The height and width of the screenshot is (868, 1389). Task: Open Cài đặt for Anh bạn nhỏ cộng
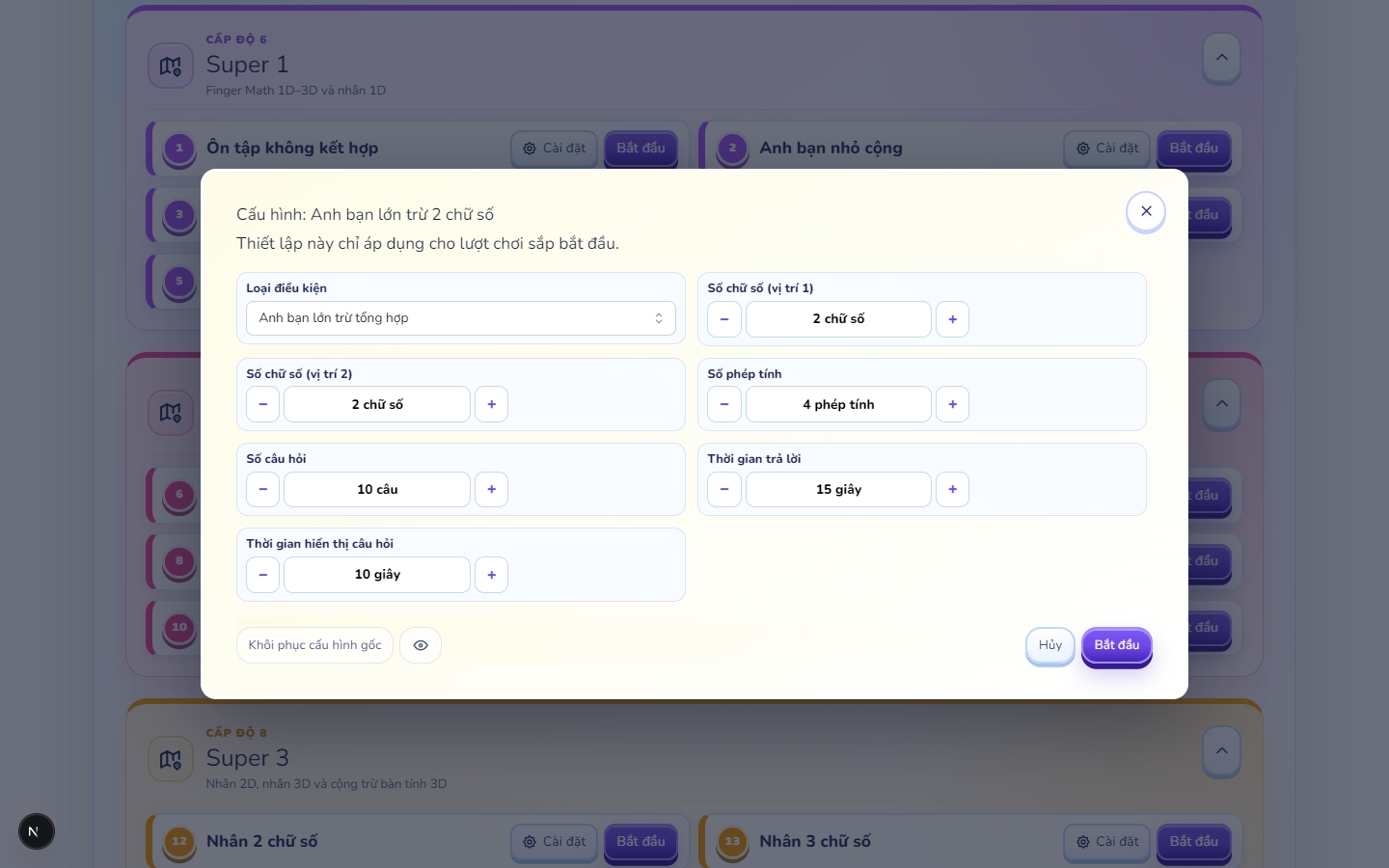(1107, 149)
